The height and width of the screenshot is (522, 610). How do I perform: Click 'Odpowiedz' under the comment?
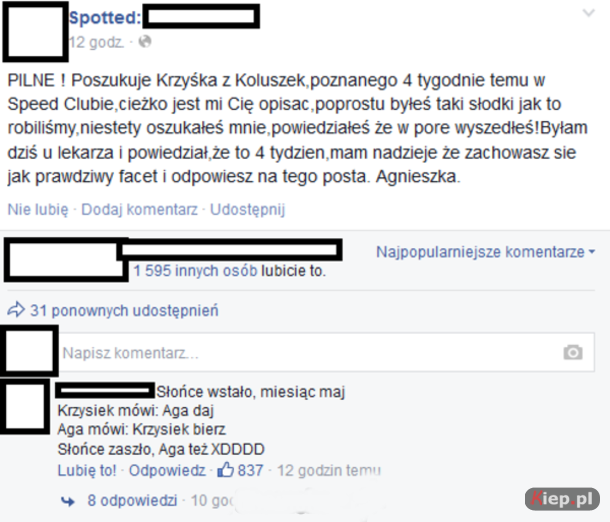(167, 470)
